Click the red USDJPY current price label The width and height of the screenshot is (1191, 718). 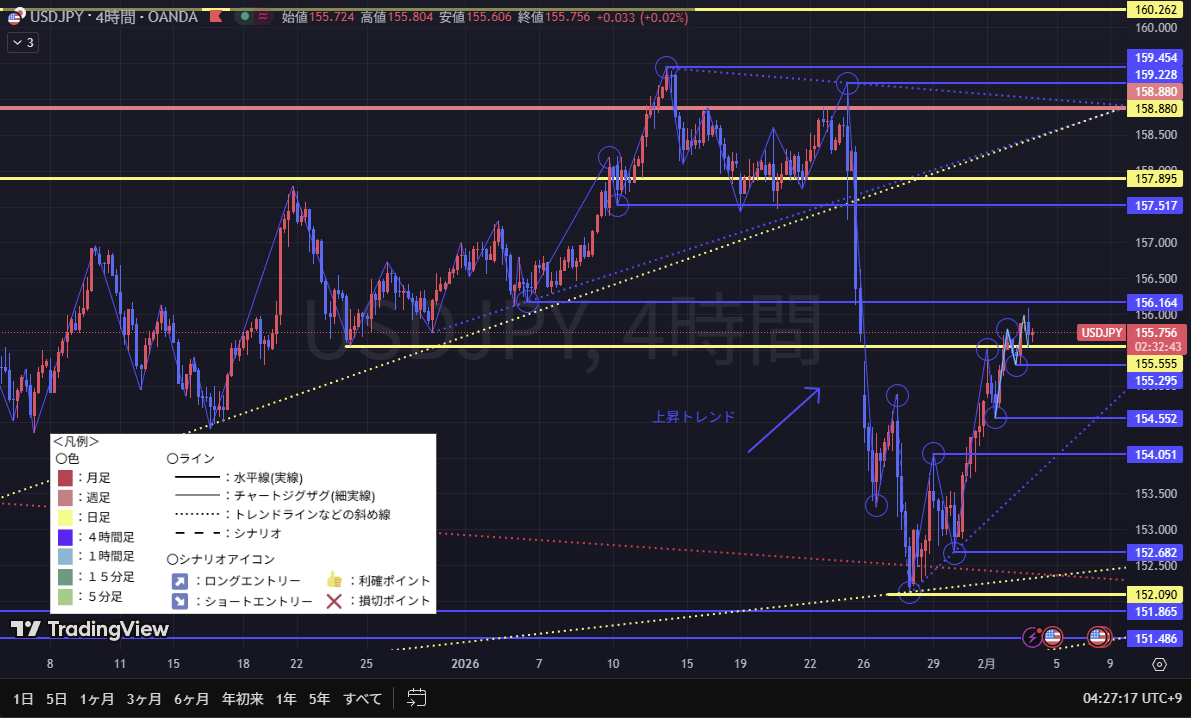(1101, 333)
